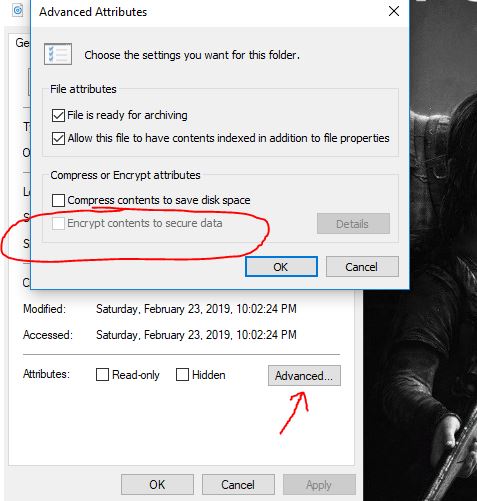
Task: Uncheck File is ready for archiving
Action: pyautogui.click(x=58, y=116)
